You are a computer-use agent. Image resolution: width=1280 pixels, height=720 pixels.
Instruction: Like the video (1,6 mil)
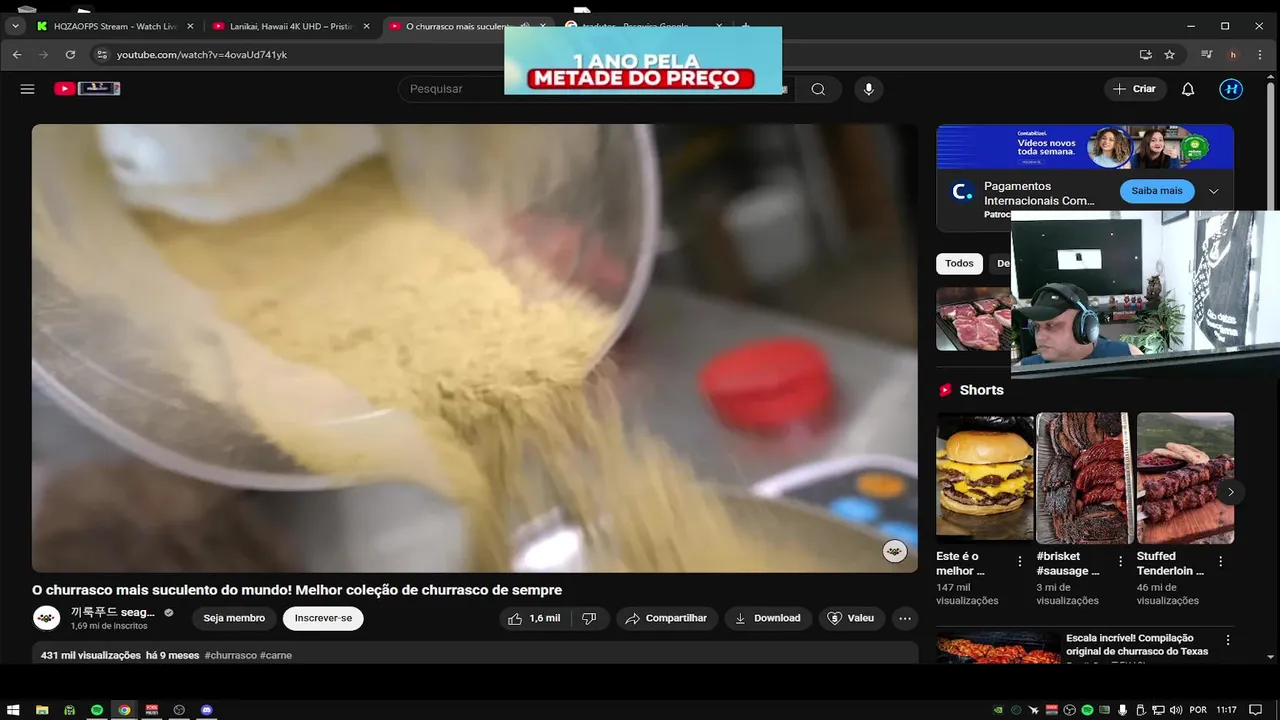(x=534, y=618)
